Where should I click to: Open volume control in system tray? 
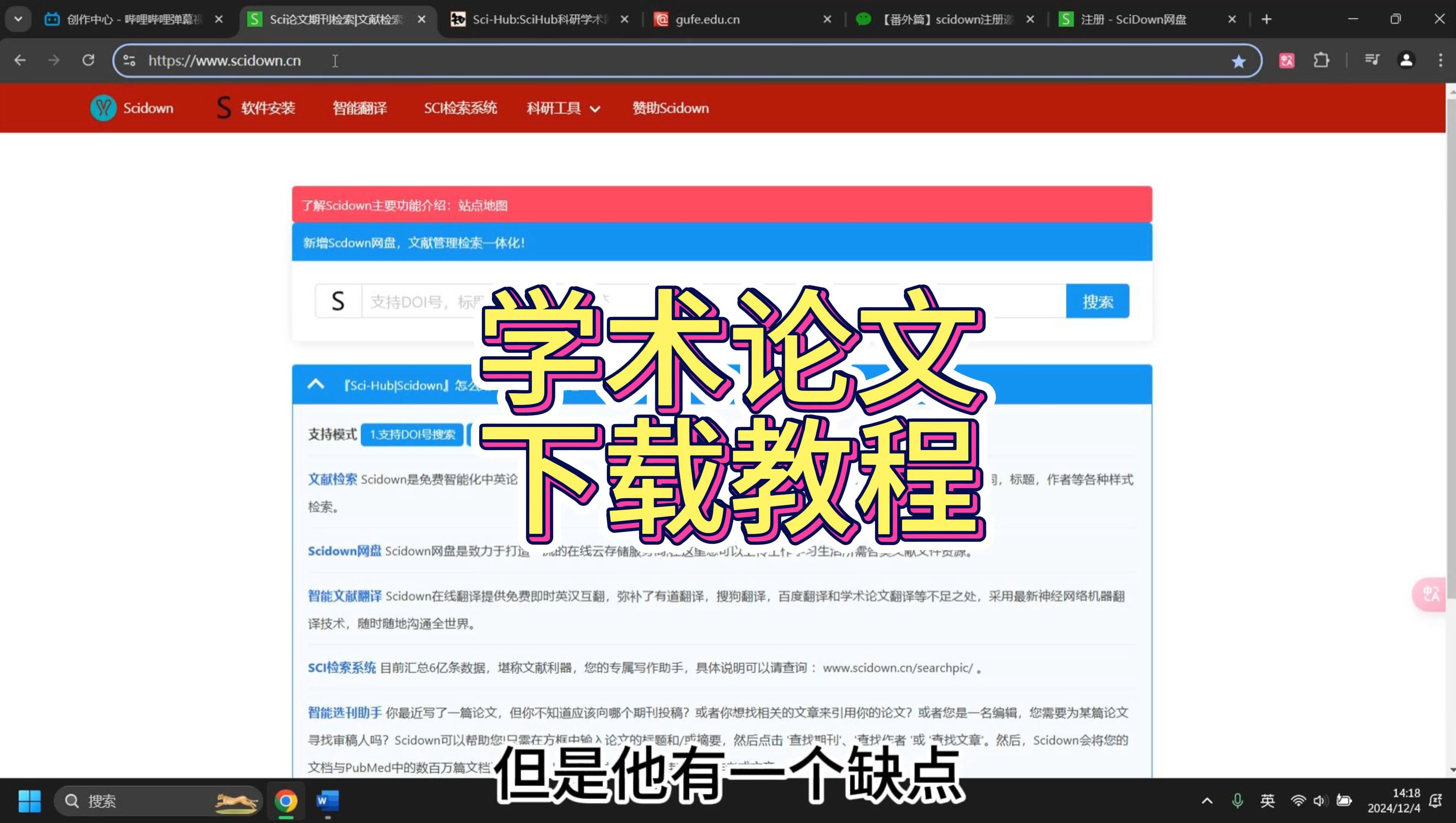tap(1320, 801)
